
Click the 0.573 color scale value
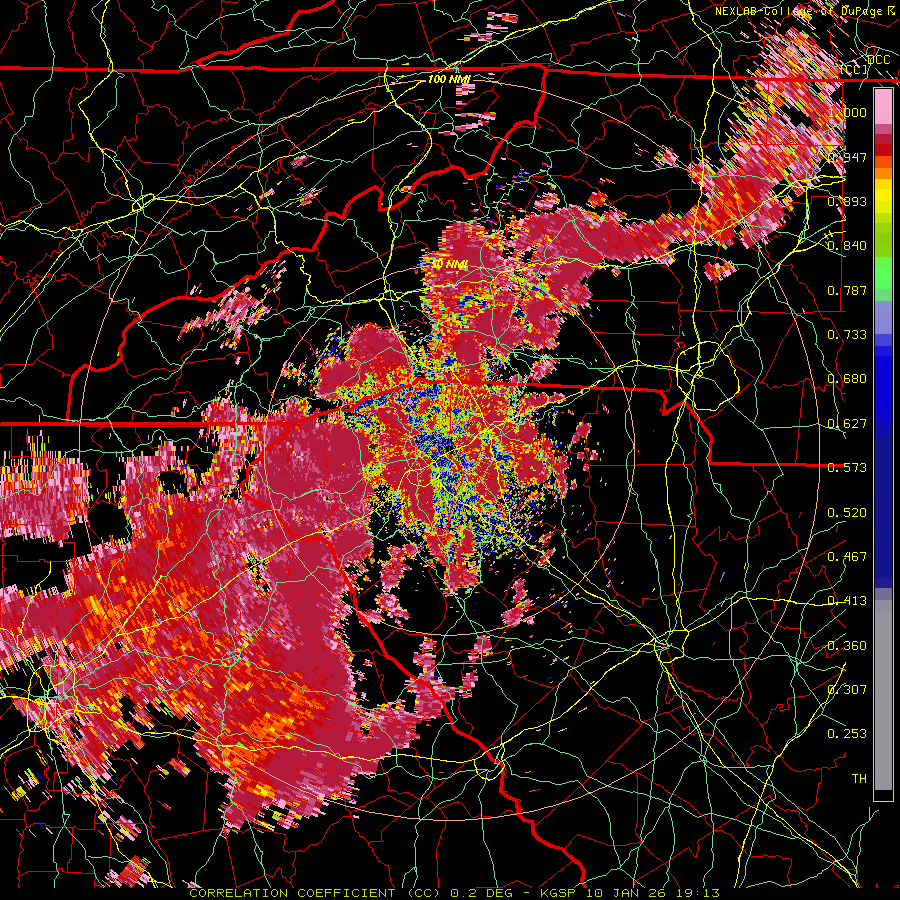click(x=847, y=468)
